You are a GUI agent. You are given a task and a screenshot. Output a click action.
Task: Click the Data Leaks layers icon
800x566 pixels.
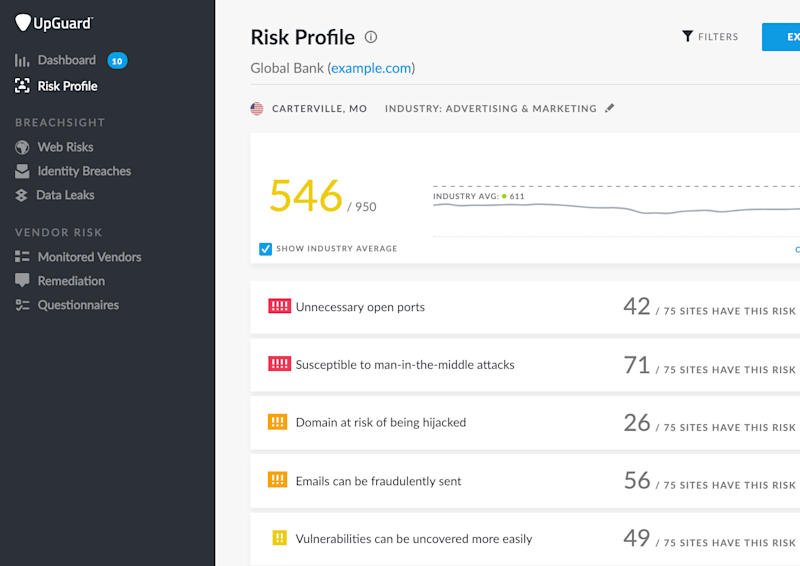coord(21,195)
